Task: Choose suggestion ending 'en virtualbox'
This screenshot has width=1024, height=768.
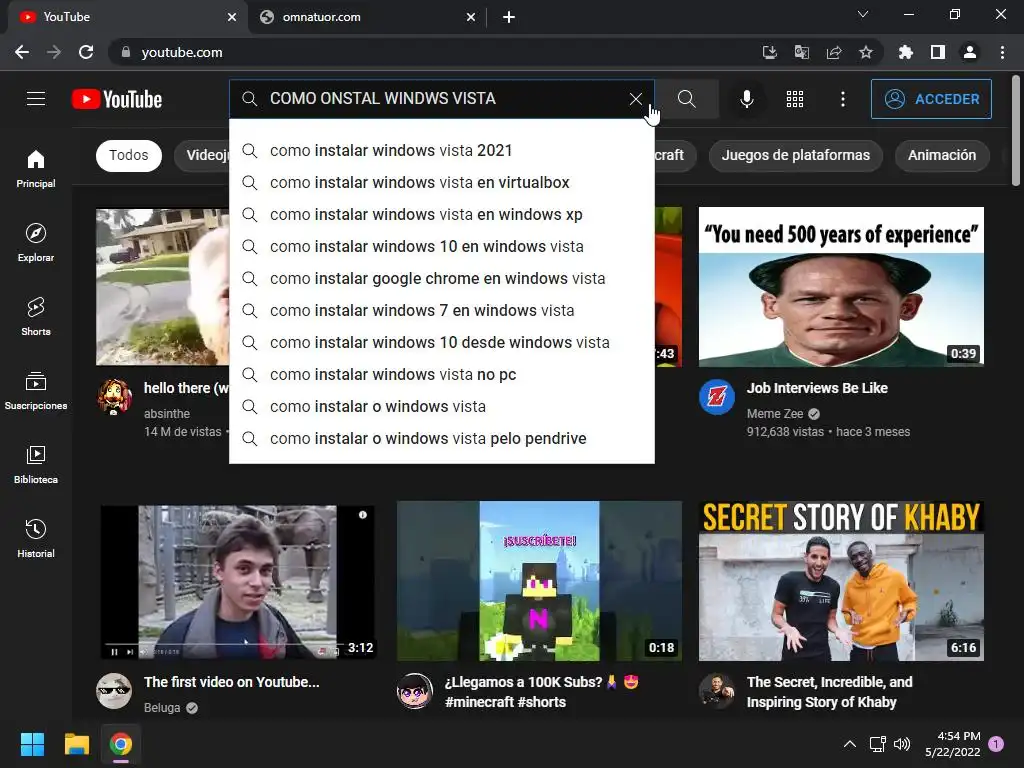Action: pos(441,182)
